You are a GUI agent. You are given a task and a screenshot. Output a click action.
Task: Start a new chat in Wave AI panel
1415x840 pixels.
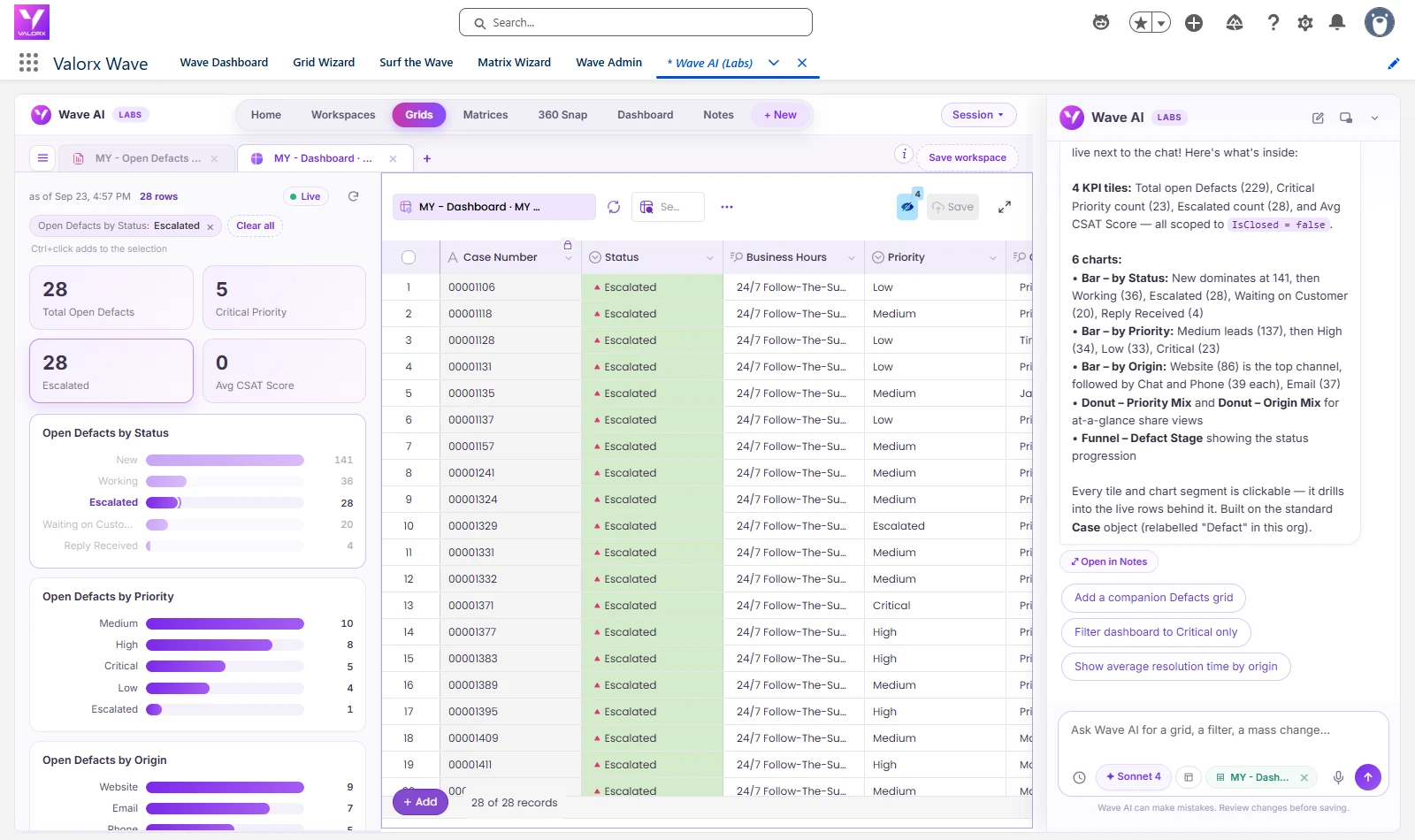click(x=1318, y=118)
